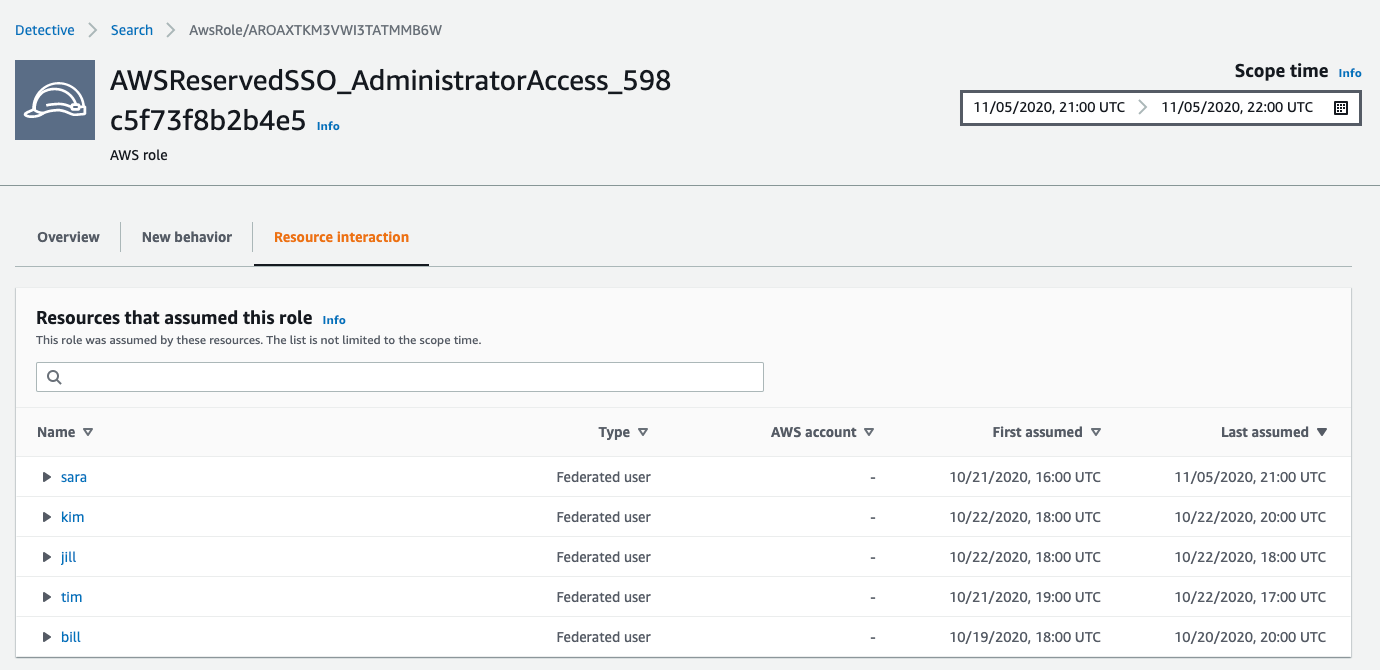
Task: Click the Type column header
Action: coord(614,432)
